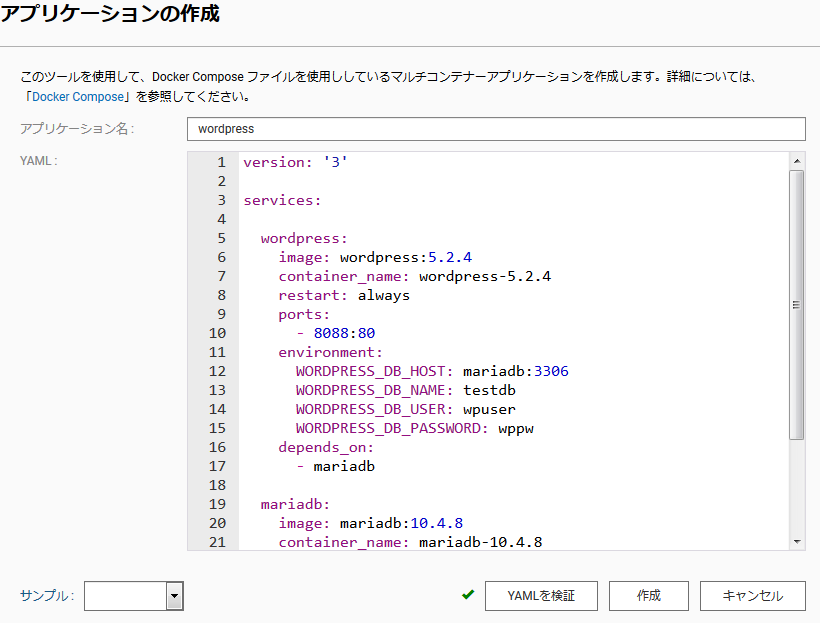820x623 pixels.
Task: Click the WORDPRESS_DB_HOST line
Action: pyautogui.click(x=432, y=371)
